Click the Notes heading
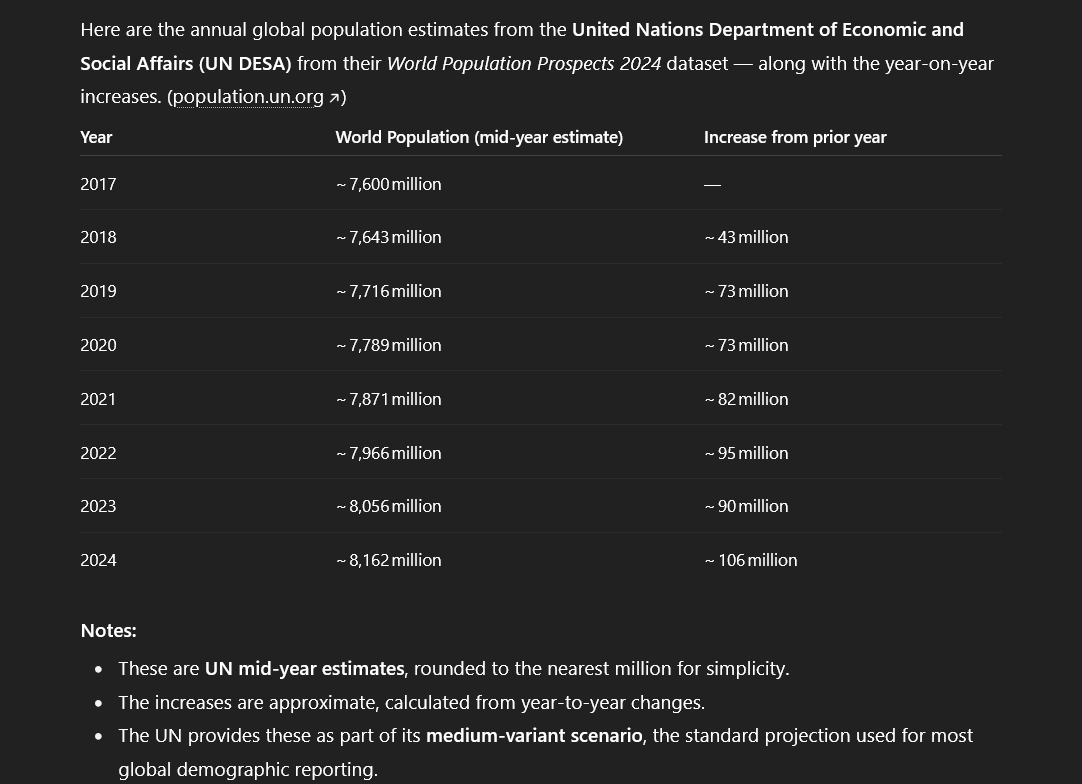Image resolution: width=1082 pixels, height=784 pixels. (x=108, y=630)
